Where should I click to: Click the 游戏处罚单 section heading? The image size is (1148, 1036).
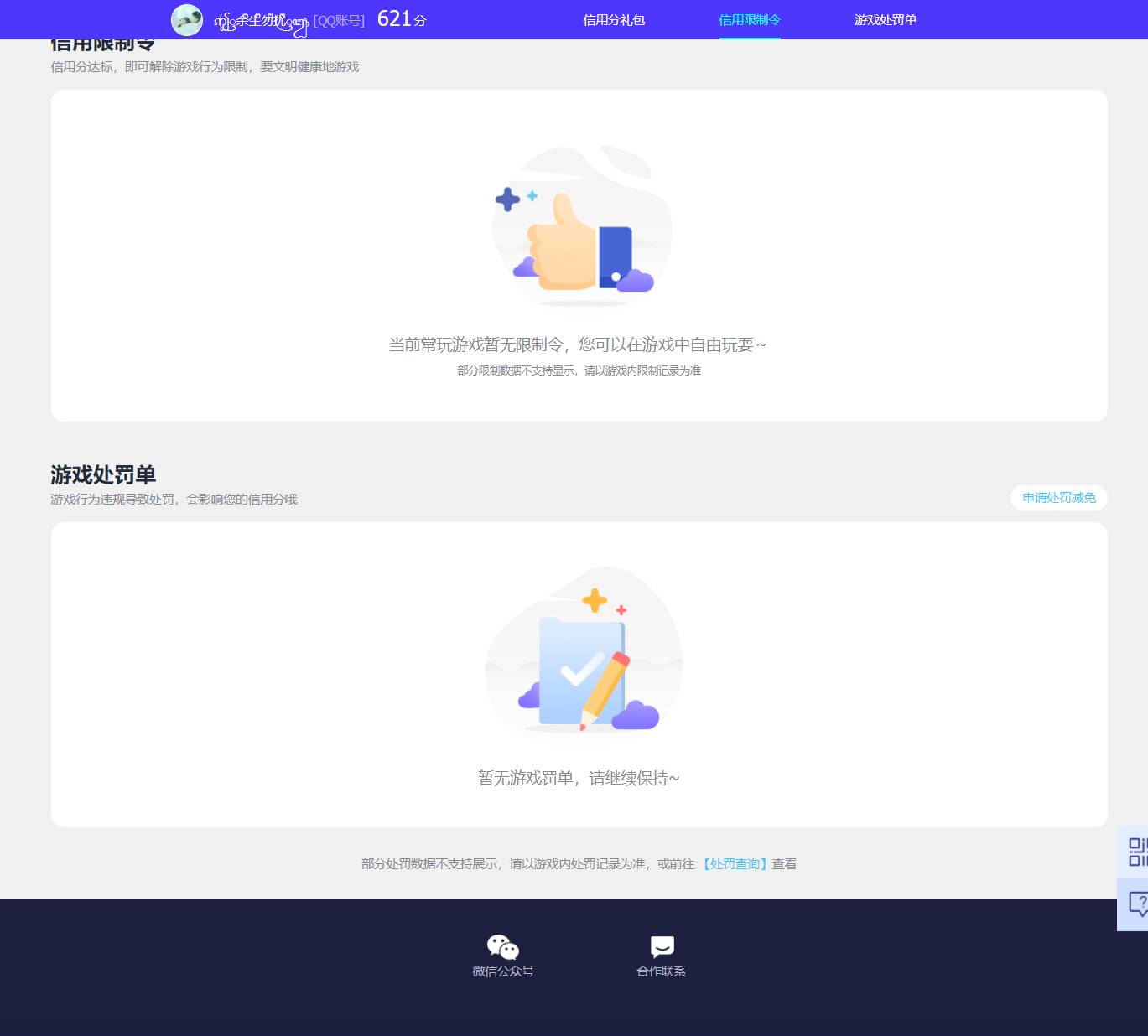102,474
